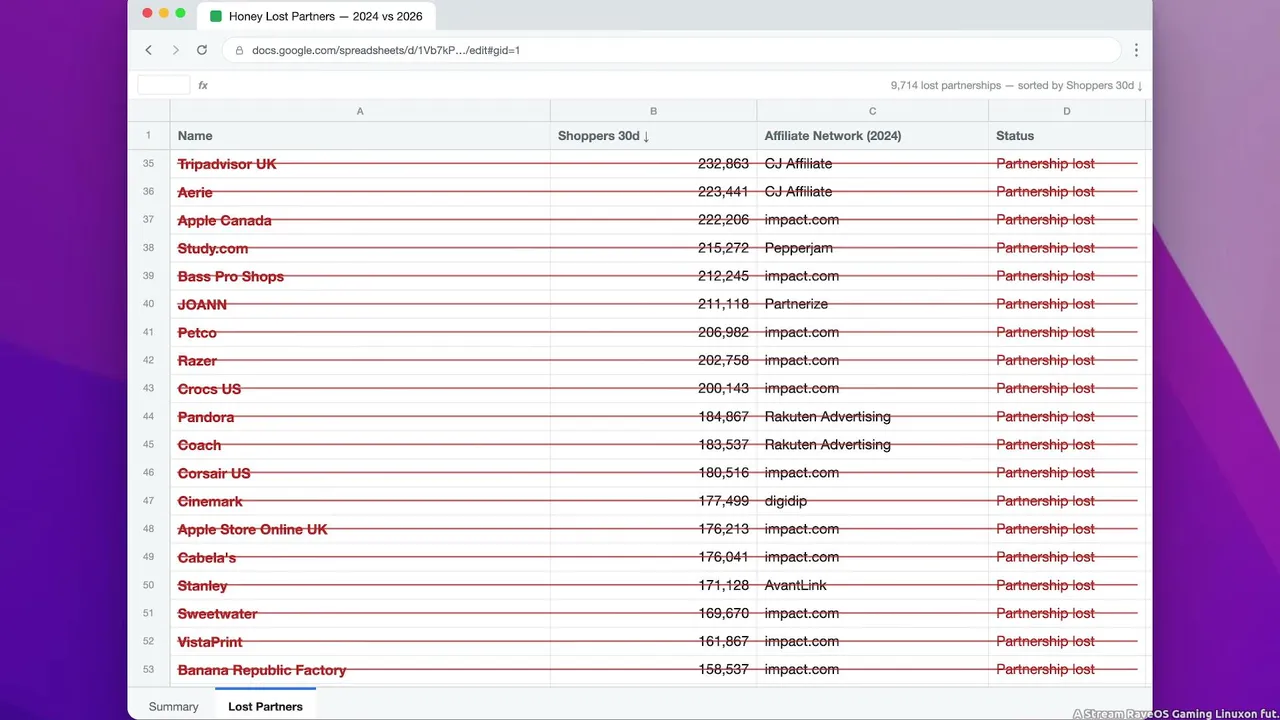
Task: Click Pepperjam network cell
Action: tap(872, 248)
